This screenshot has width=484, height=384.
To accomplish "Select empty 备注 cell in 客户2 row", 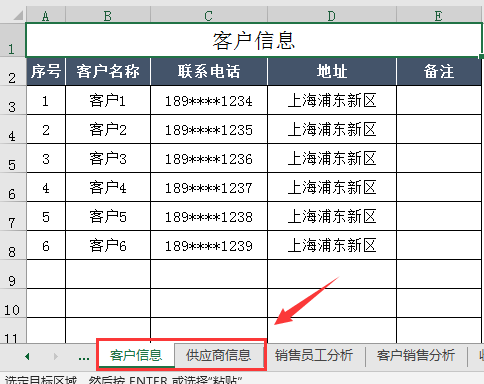I will coord(439,130).
